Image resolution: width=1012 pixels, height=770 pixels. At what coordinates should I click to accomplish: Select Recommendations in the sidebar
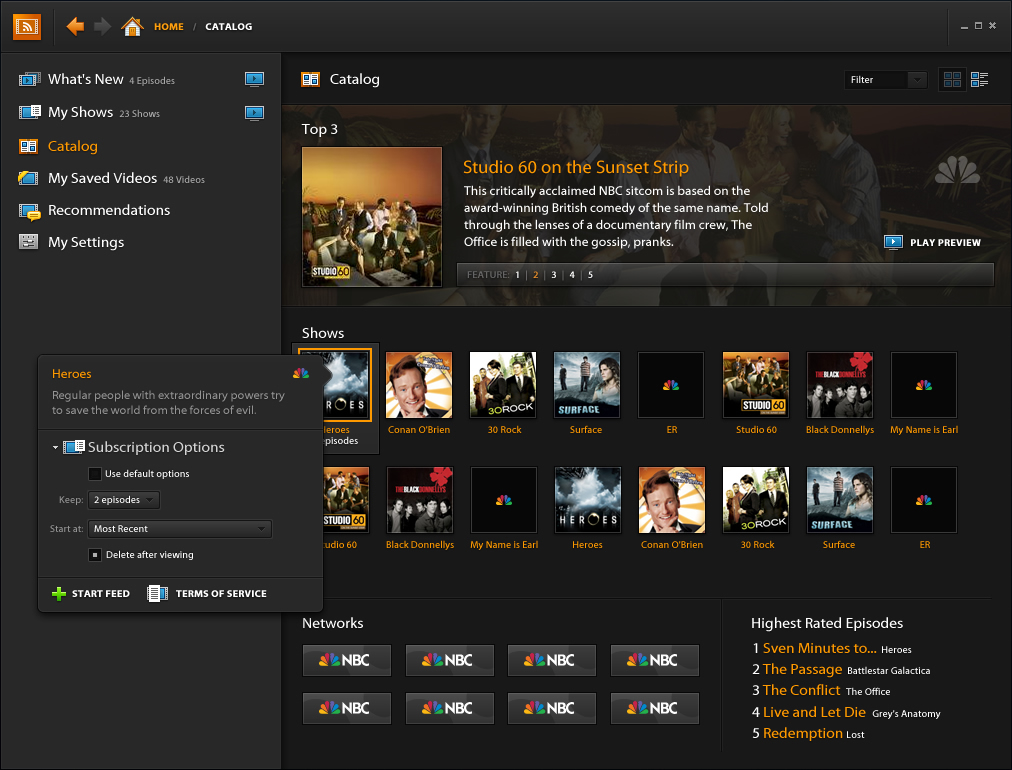[108, 210]
